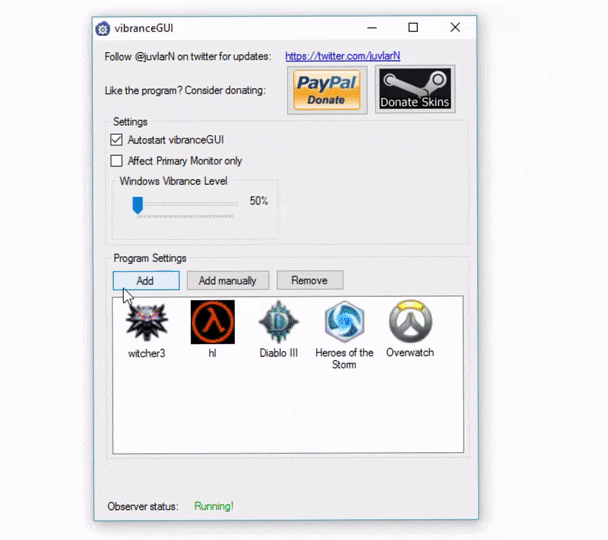Close the vibranceGUI window
Viewport: 608px width, 540px height.
455,28
